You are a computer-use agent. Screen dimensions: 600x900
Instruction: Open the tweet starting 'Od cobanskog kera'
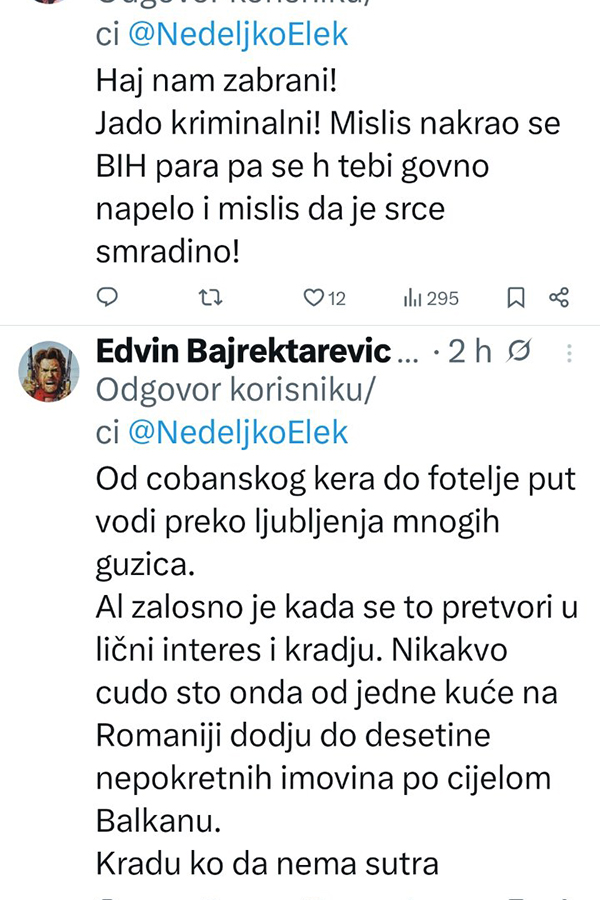pyautogui.click(x=335, y=479)
